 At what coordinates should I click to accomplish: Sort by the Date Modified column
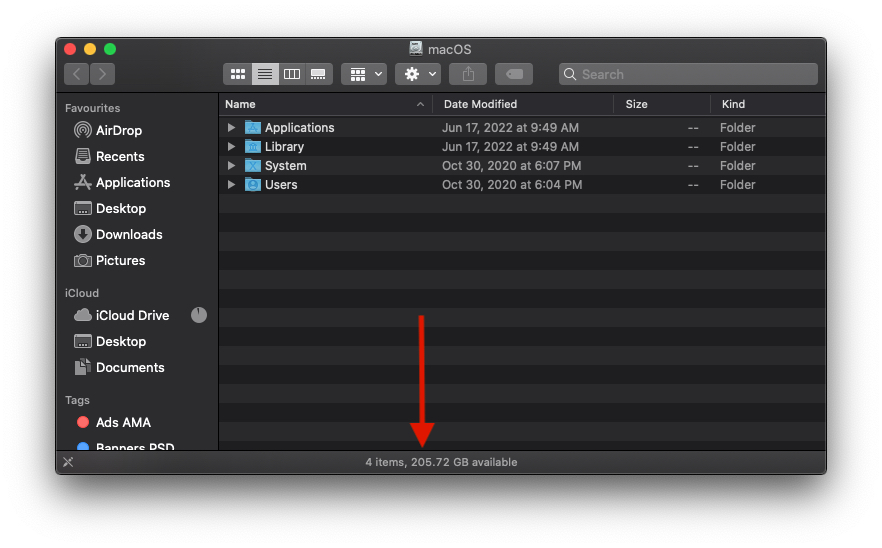coord(480,104)
